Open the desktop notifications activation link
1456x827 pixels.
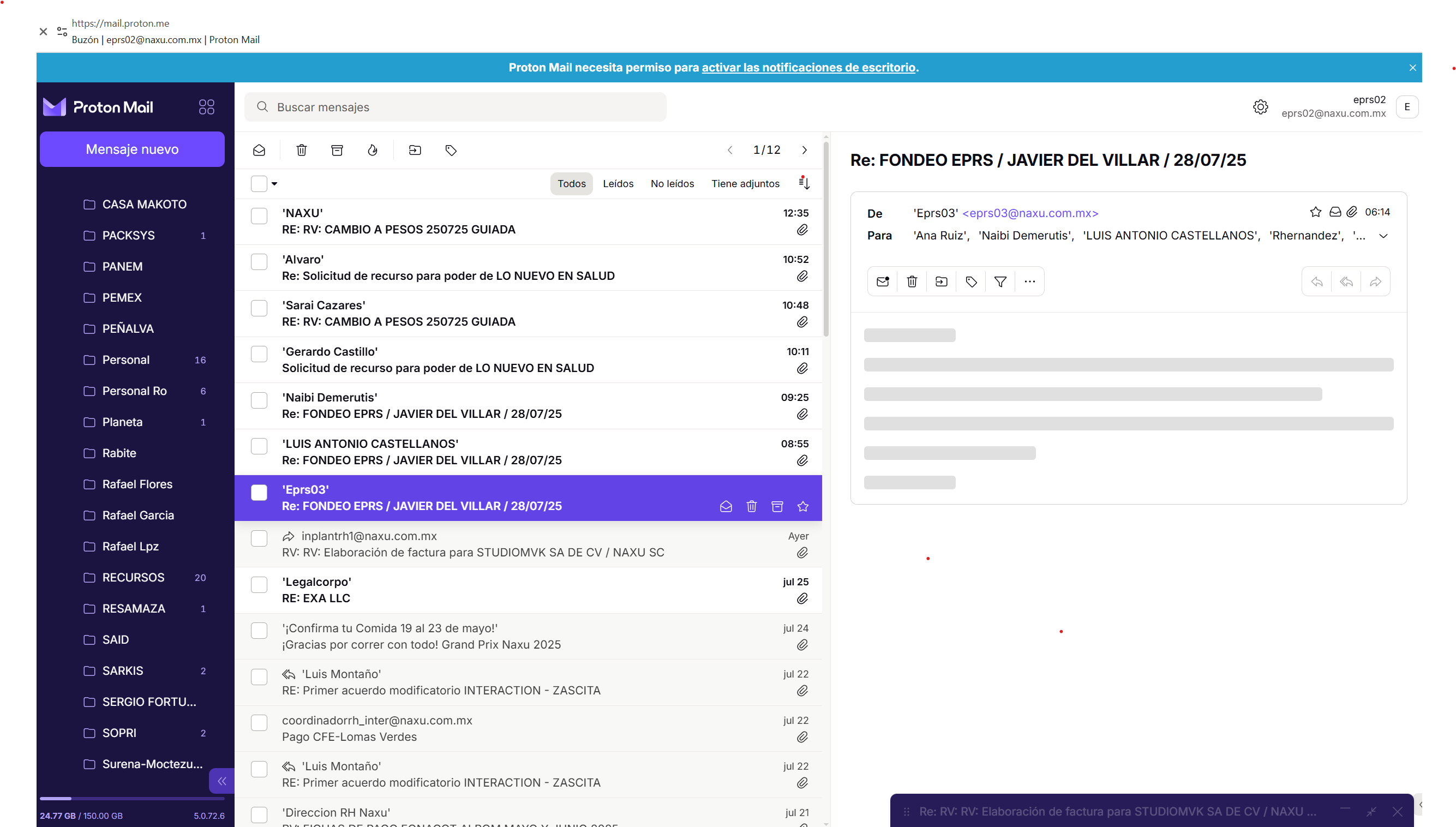click(808, 67)
